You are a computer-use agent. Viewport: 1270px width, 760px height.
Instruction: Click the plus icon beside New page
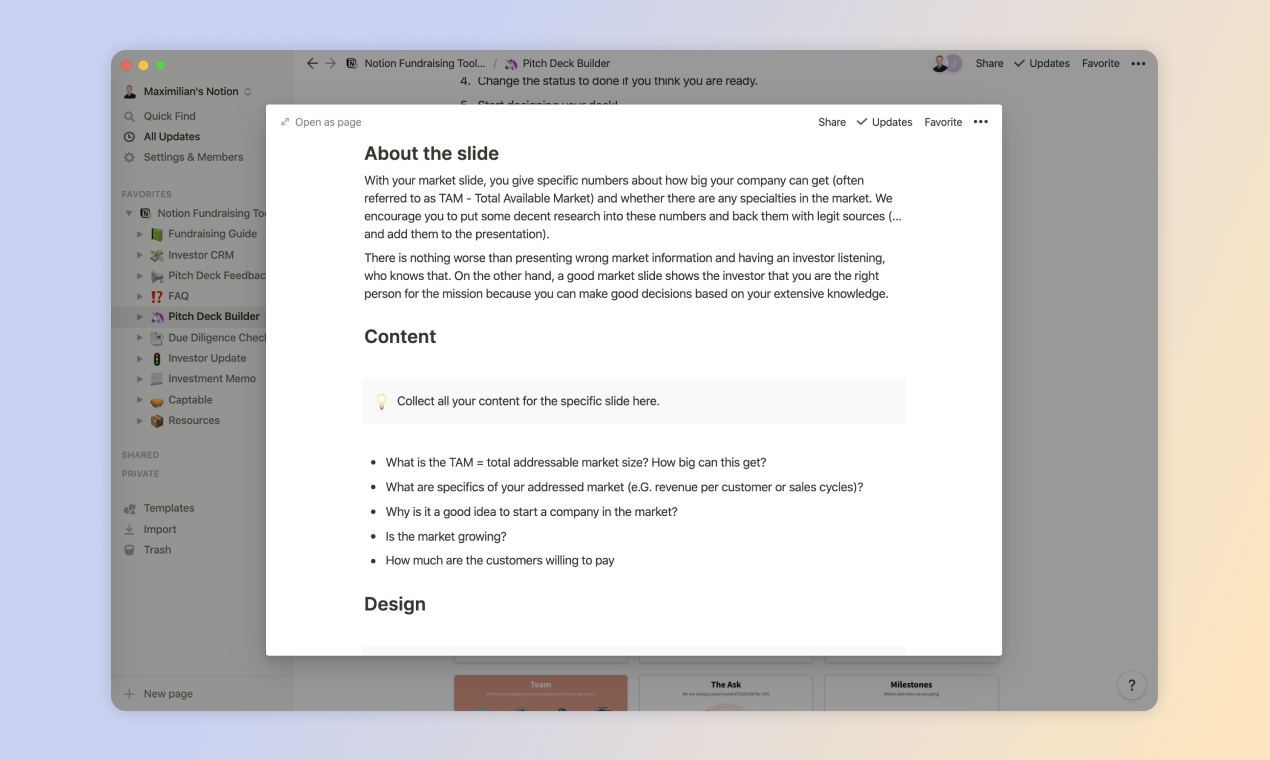[x=129, y=694]
